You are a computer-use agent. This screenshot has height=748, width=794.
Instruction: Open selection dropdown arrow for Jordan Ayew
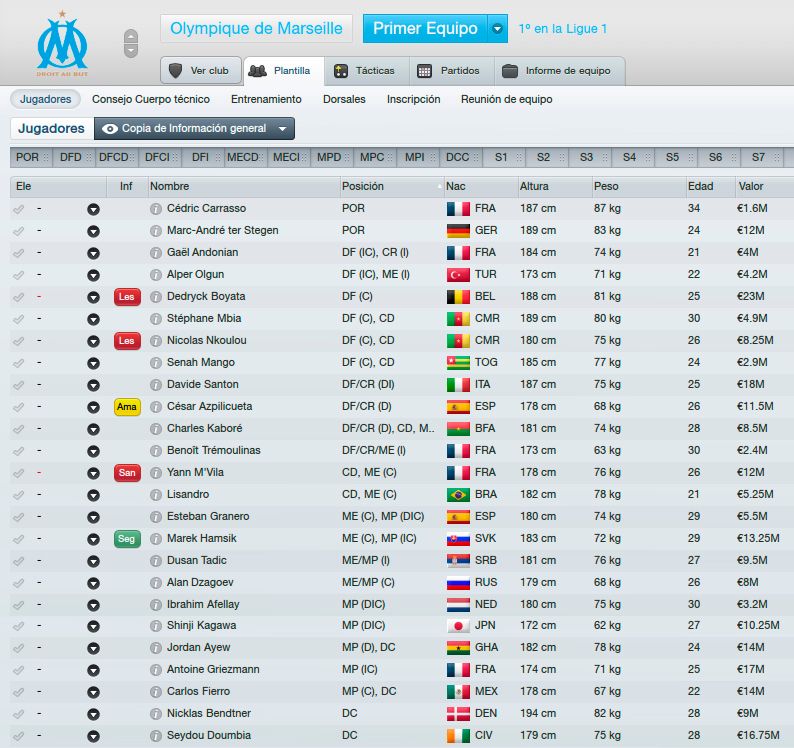[93, 648]
